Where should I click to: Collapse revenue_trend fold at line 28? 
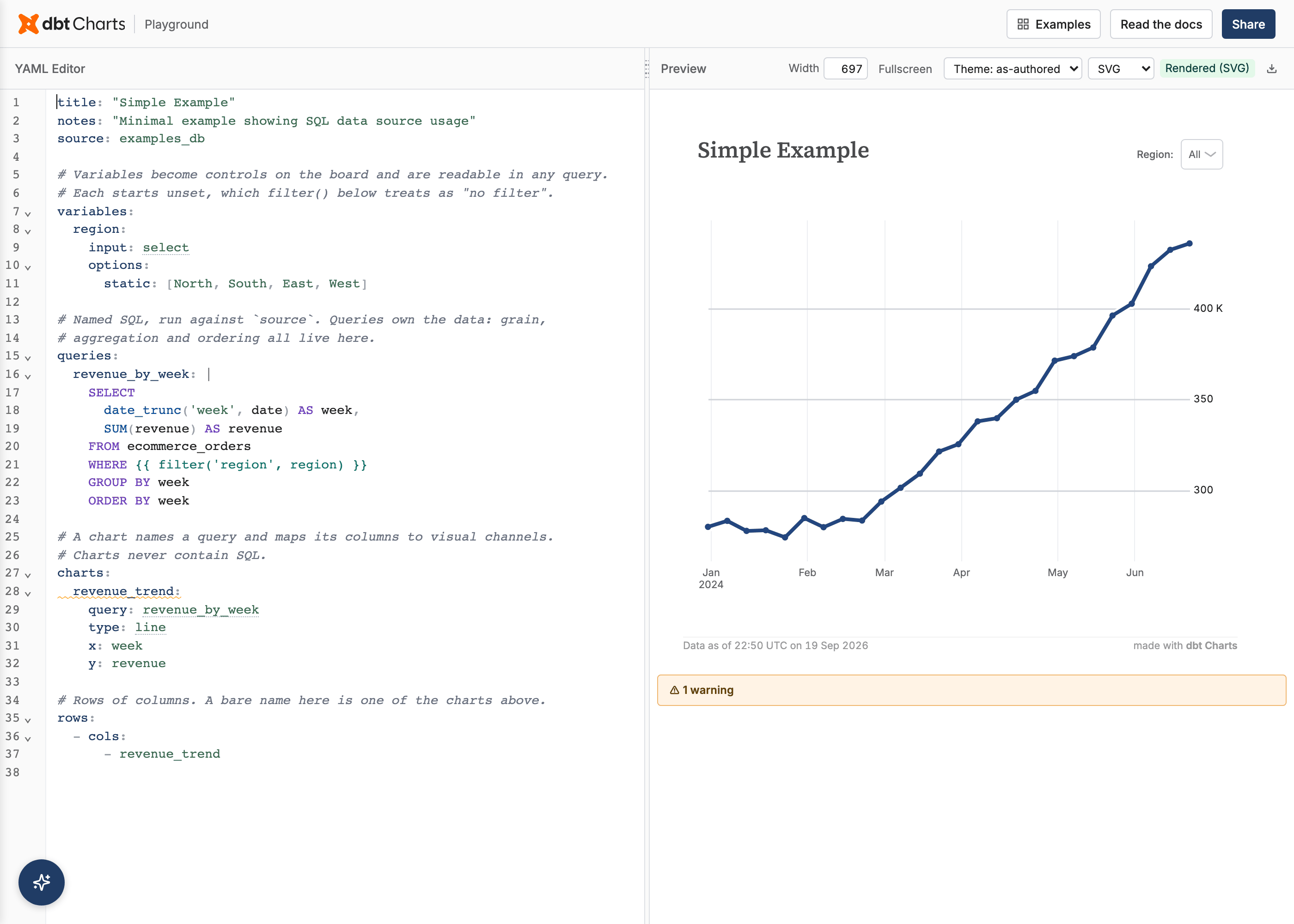click(27, 593)
